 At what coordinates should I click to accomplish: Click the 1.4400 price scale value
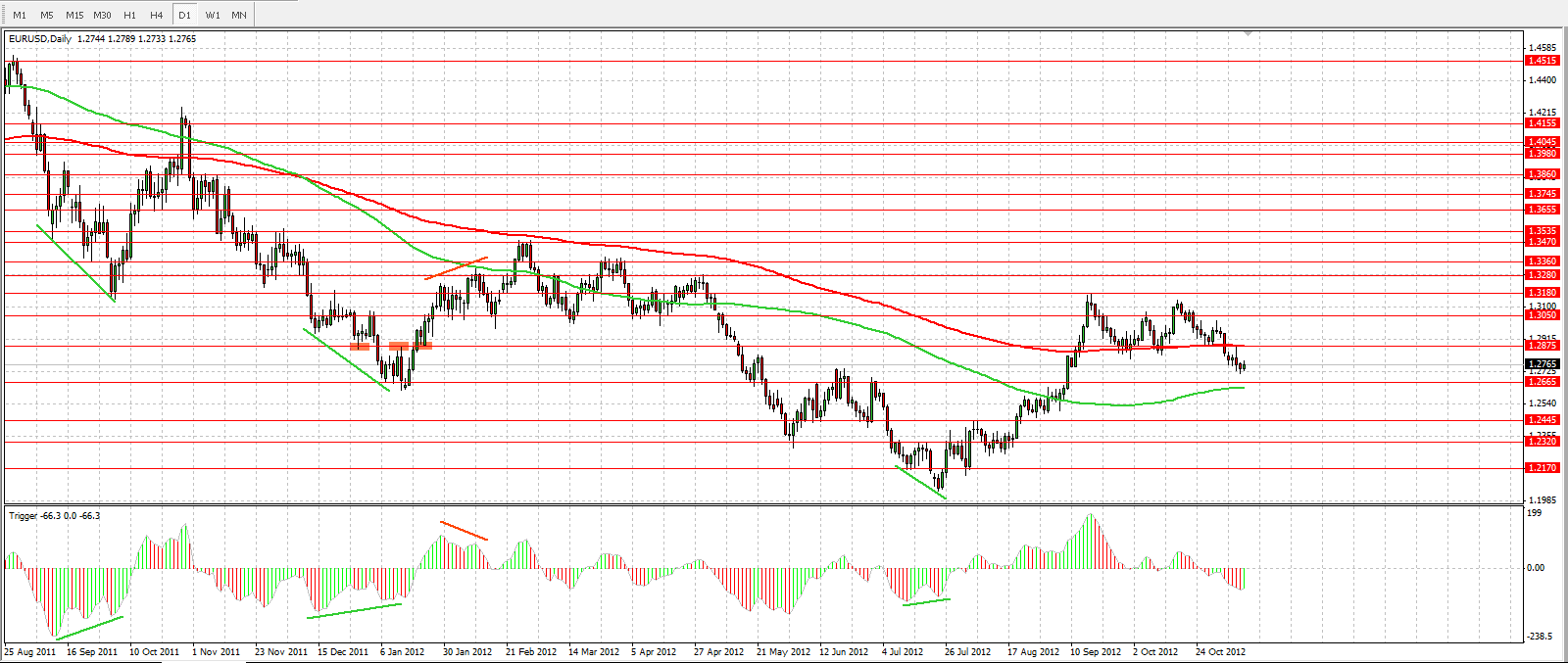coord(1543,80)
